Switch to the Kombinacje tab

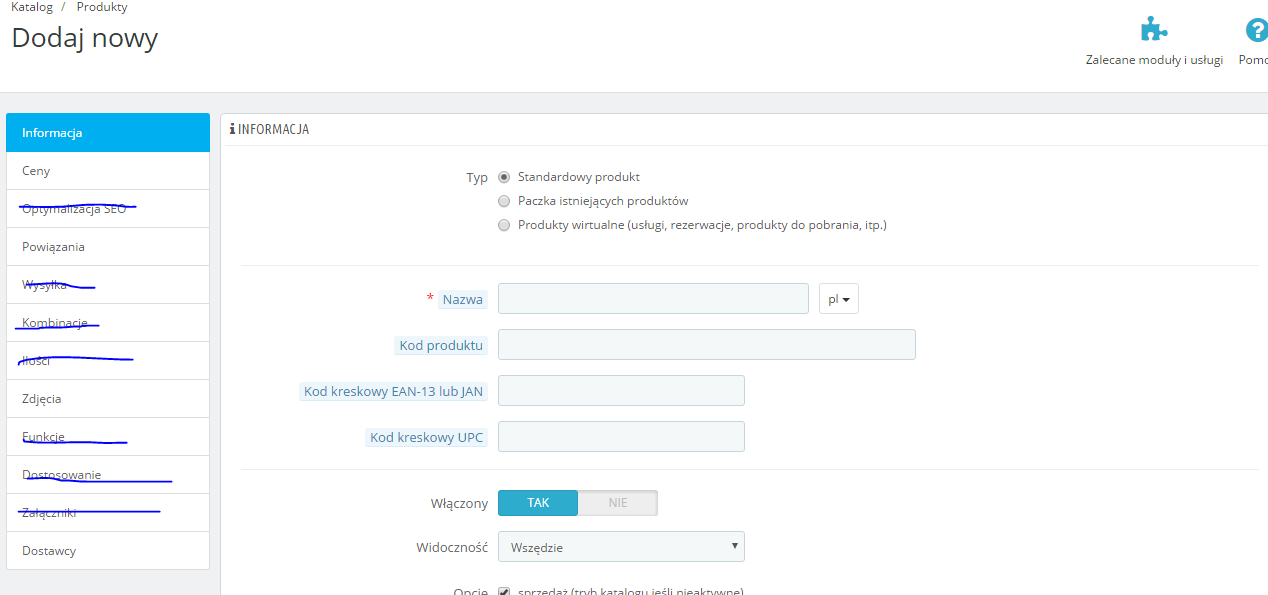[108, 323]
